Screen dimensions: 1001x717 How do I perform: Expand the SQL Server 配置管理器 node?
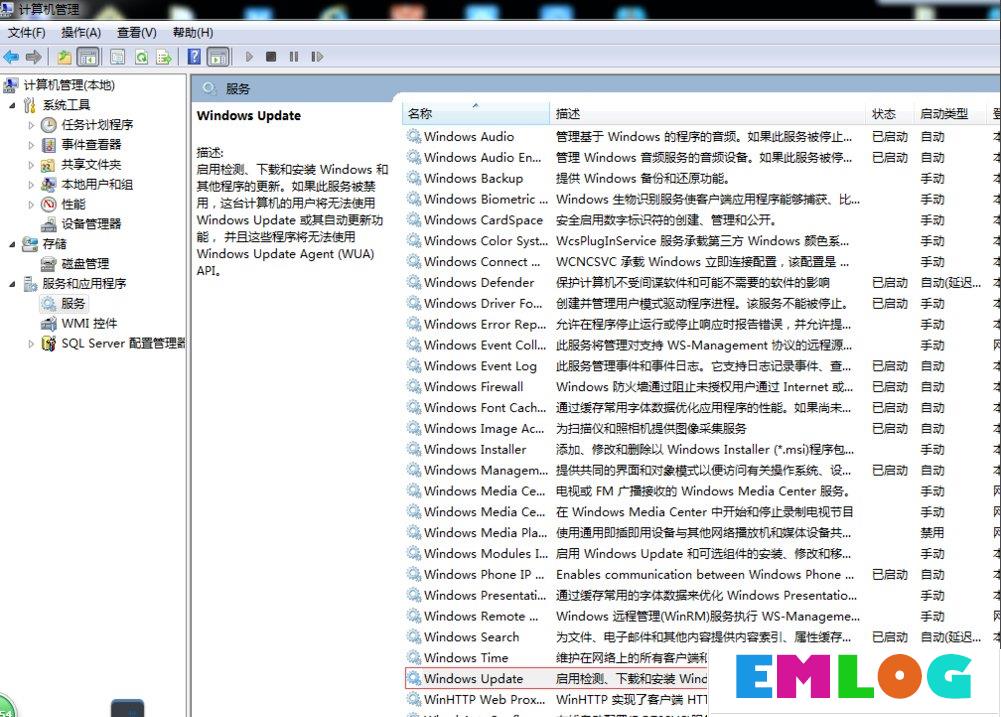point(31,343)
